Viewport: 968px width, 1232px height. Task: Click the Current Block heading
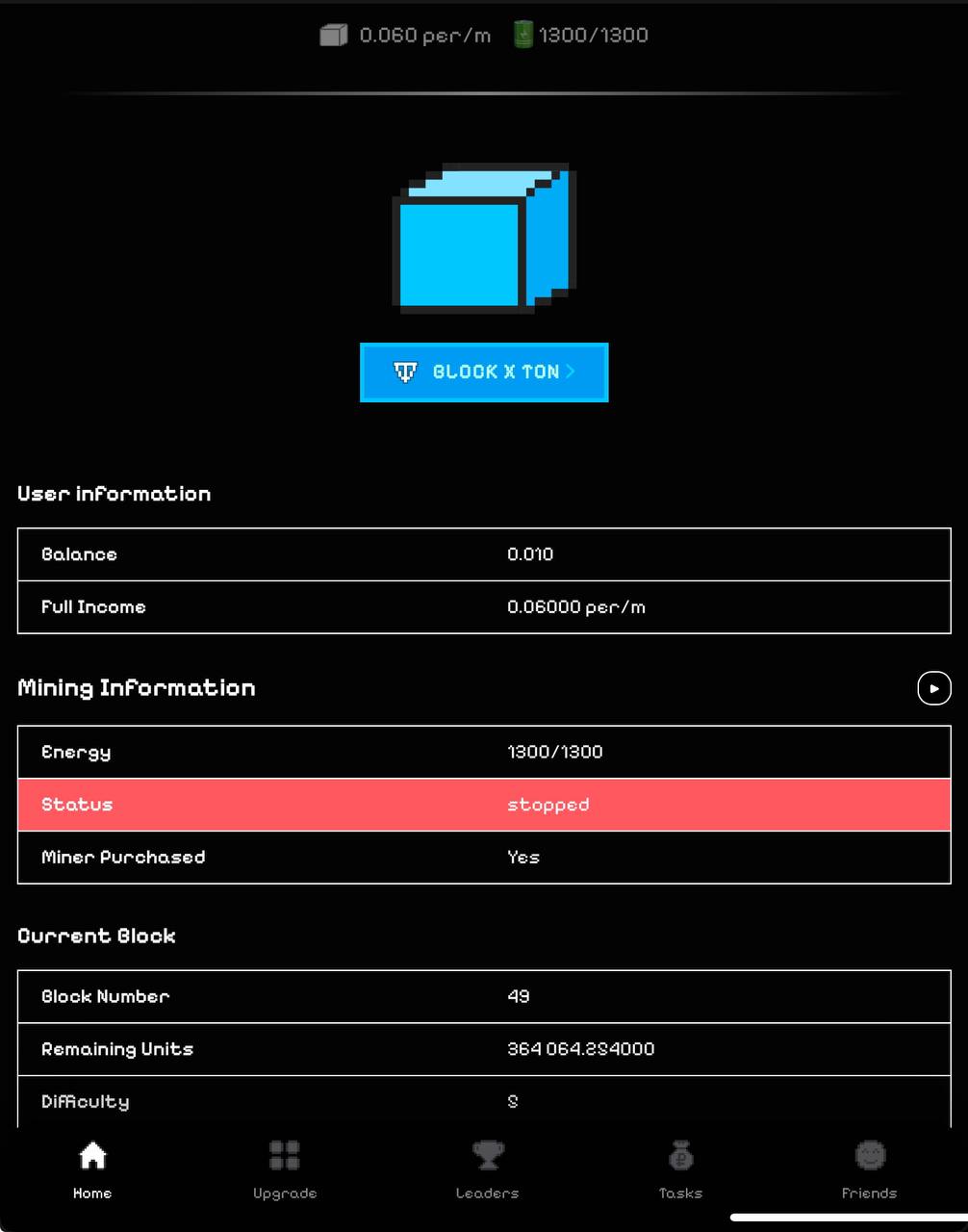coord(96,937)
